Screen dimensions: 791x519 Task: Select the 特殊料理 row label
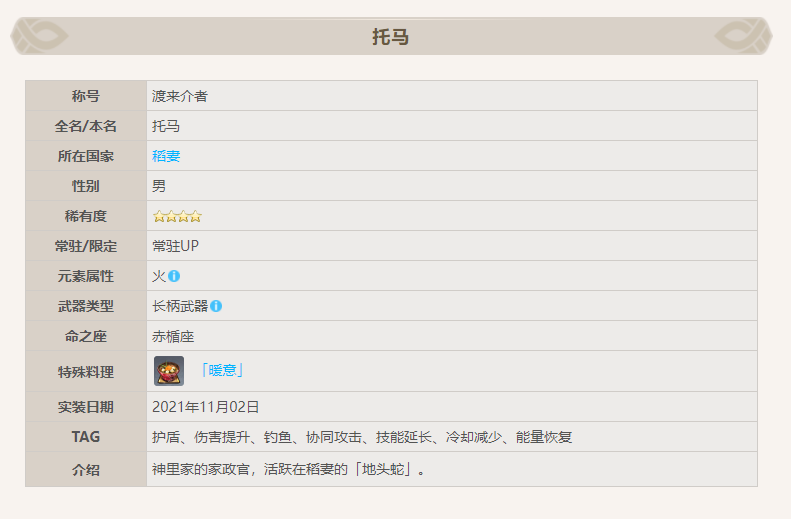tap(86, 371)
